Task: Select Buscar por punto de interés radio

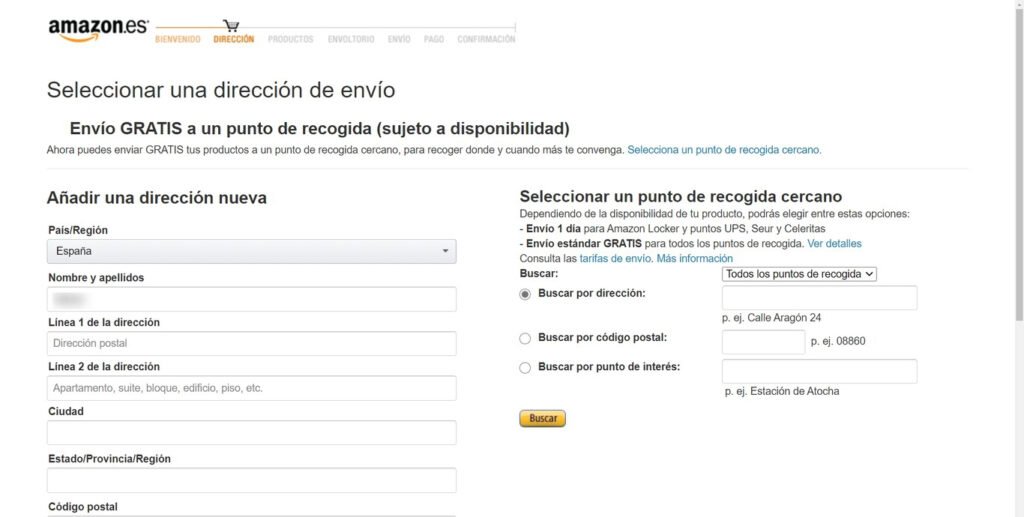Action: pos(525,368)
